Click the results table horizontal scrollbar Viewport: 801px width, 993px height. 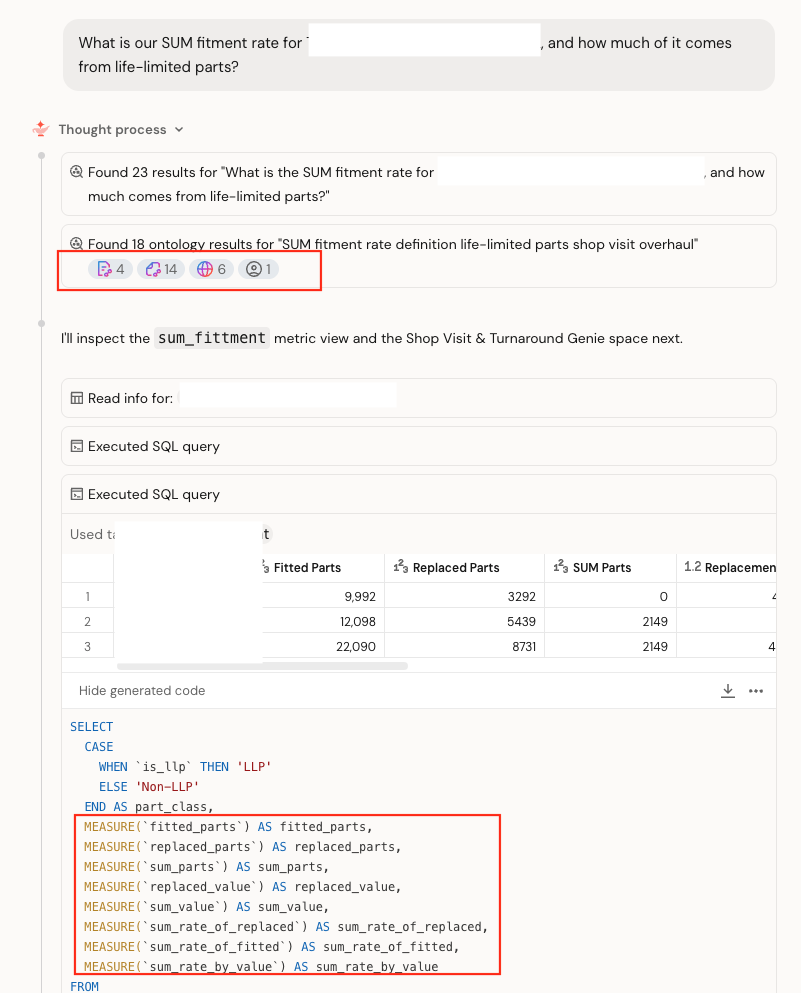point(262,666)
